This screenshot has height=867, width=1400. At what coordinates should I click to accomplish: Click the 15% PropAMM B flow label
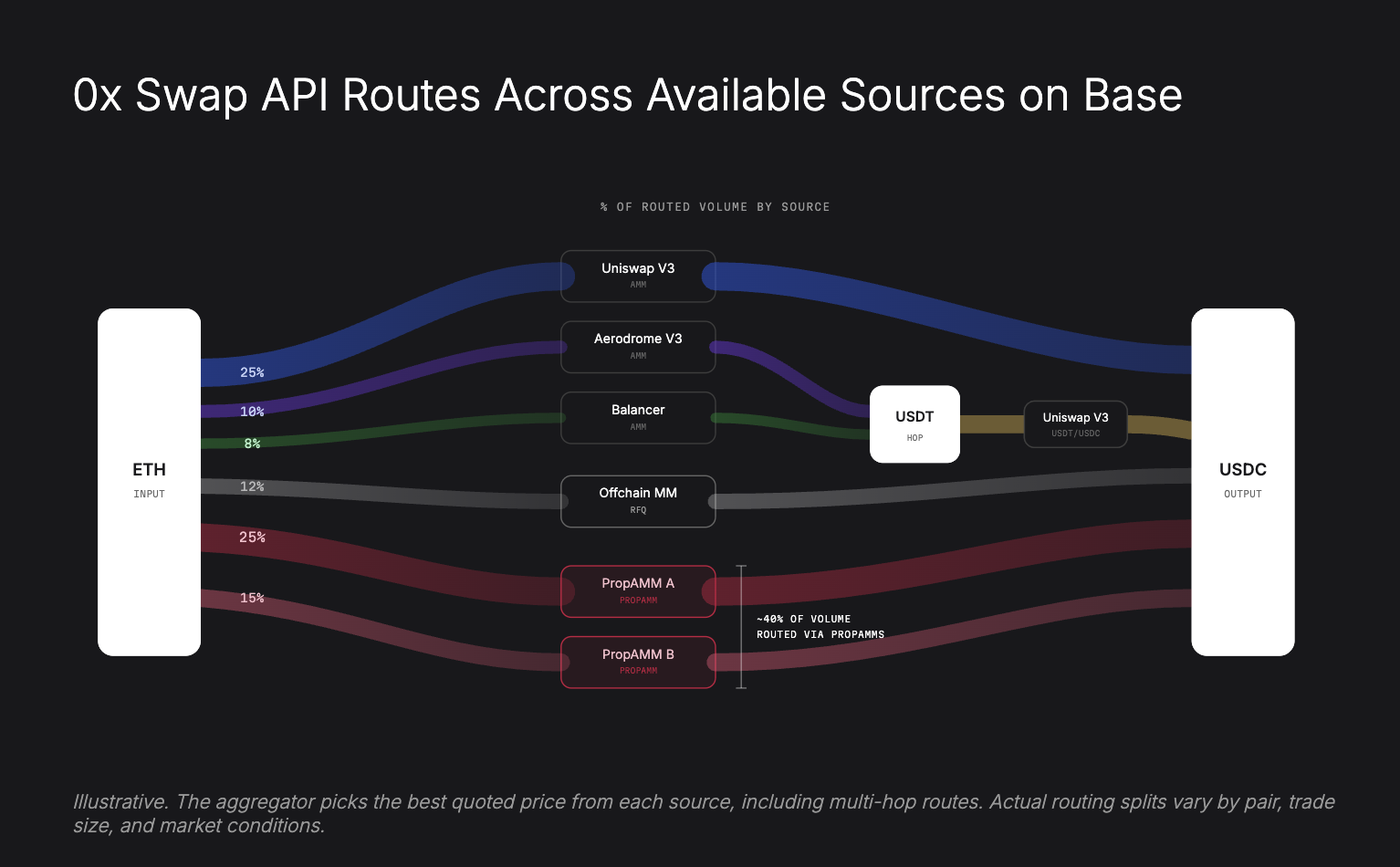252,598
